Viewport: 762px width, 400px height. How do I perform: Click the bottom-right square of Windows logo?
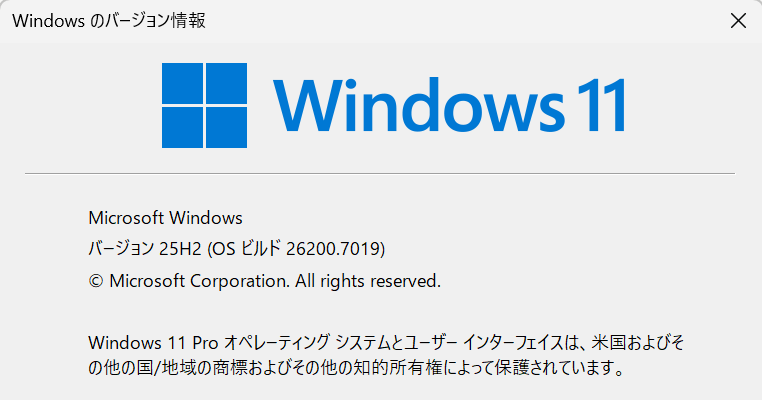(x=225, y=124)
